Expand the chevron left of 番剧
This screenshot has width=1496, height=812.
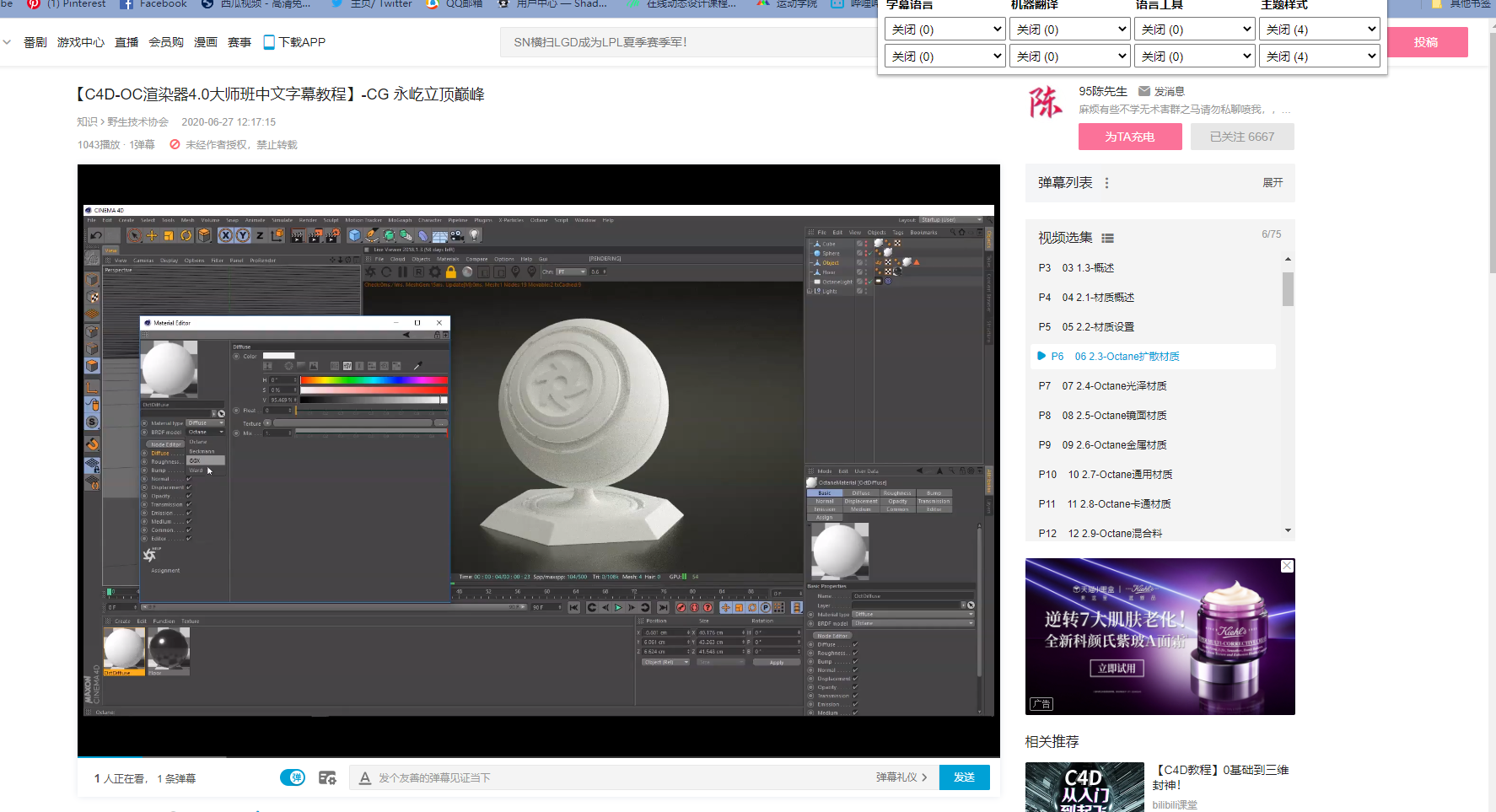click(x=7, y=42)
